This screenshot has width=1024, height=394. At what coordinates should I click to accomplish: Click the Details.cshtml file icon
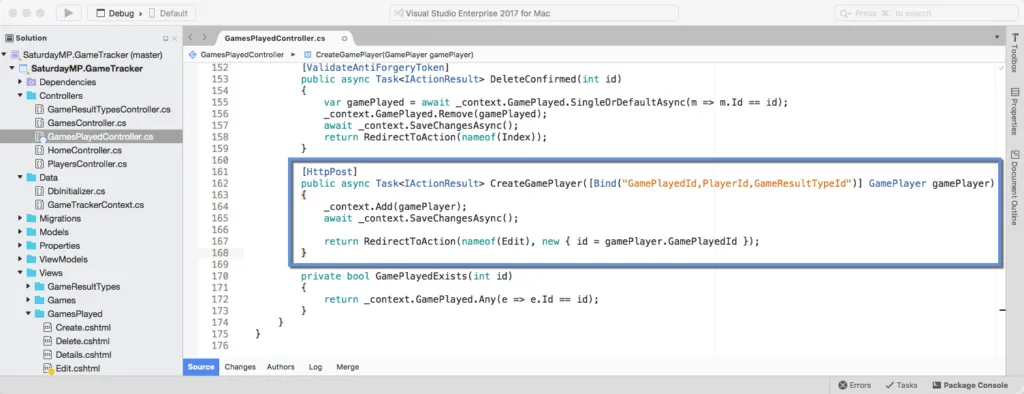point(47,355)
